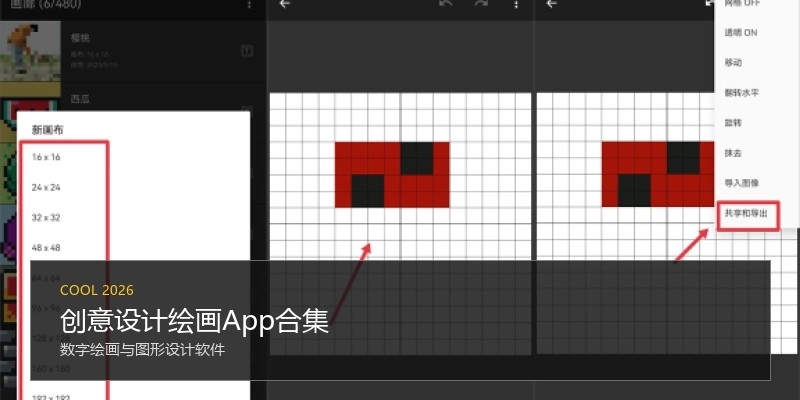This screenshot has height=400, width=800.
Task: Choose the 16 x 16 canvas size
Action: pos(46,157)
